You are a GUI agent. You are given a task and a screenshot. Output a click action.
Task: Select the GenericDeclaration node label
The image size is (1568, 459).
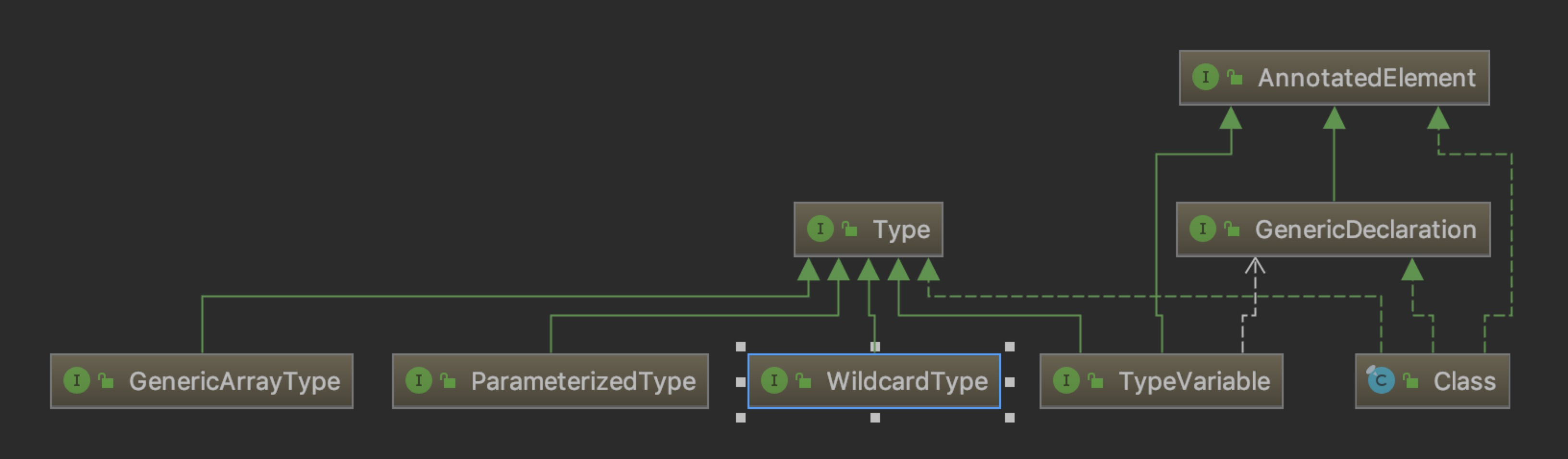1365,229
